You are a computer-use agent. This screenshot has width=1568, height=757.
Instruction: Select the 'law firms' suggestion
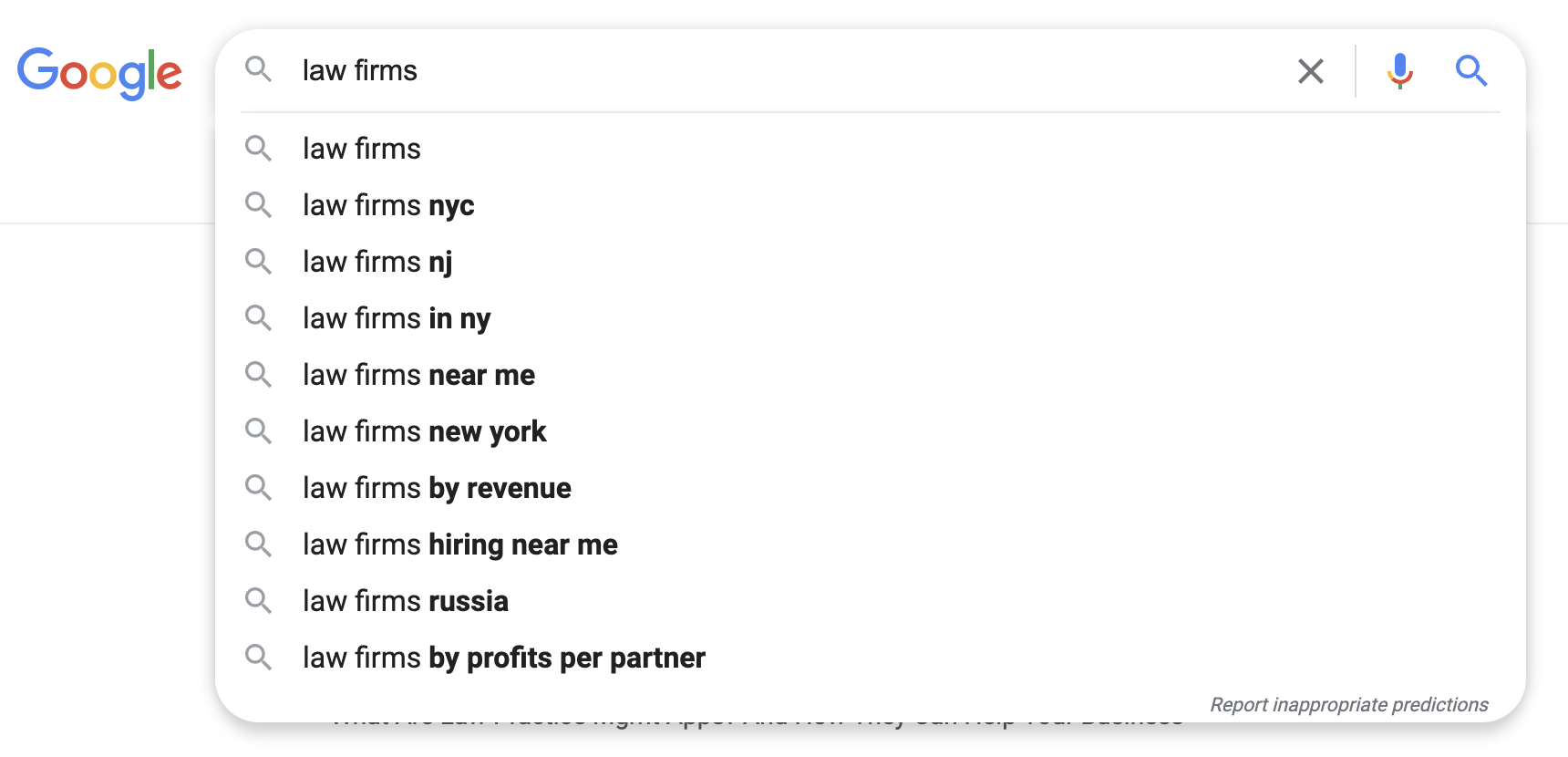point(362,149)
